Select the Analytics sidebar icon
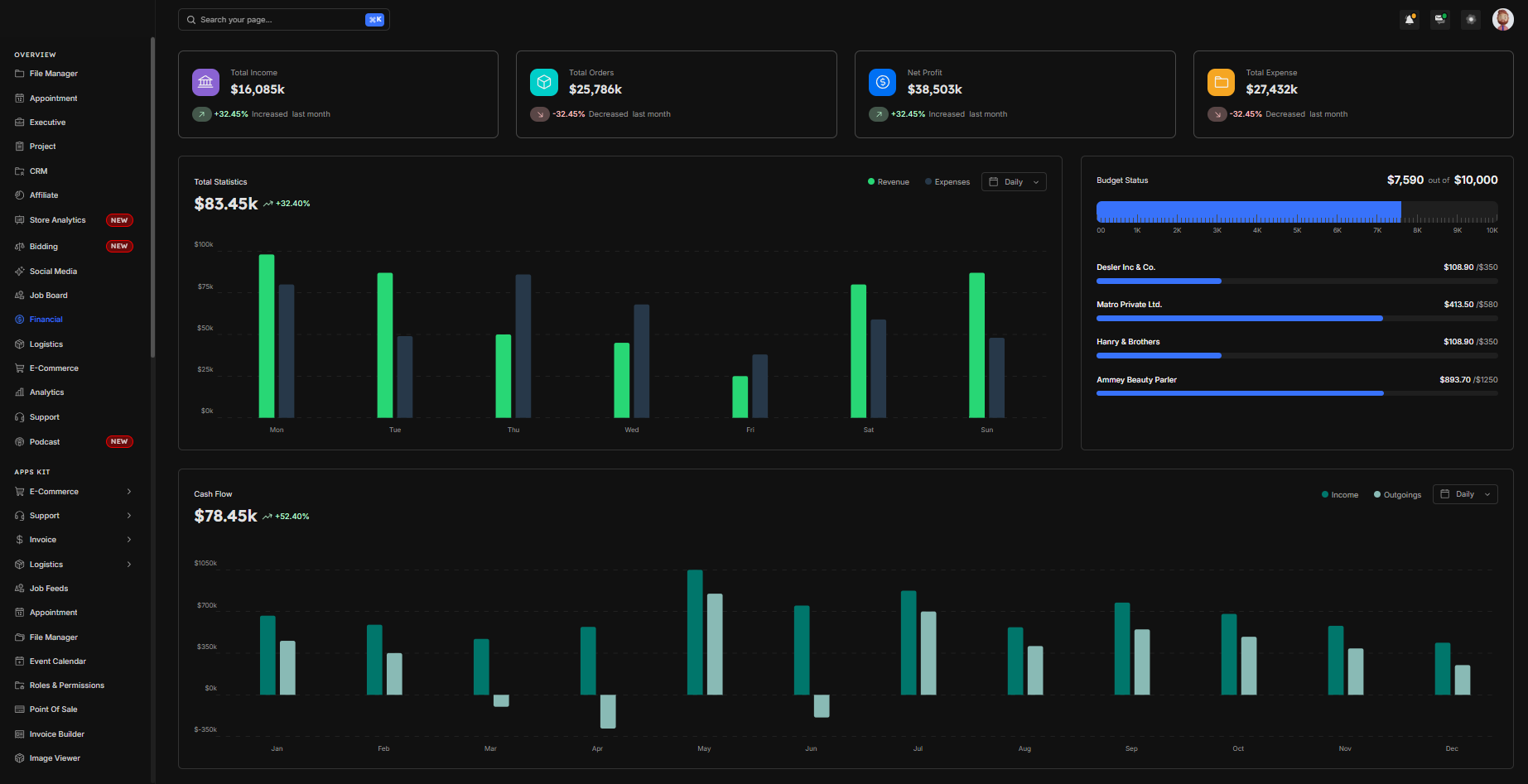Screen dimensions: 1528x784 coord(18,392)
